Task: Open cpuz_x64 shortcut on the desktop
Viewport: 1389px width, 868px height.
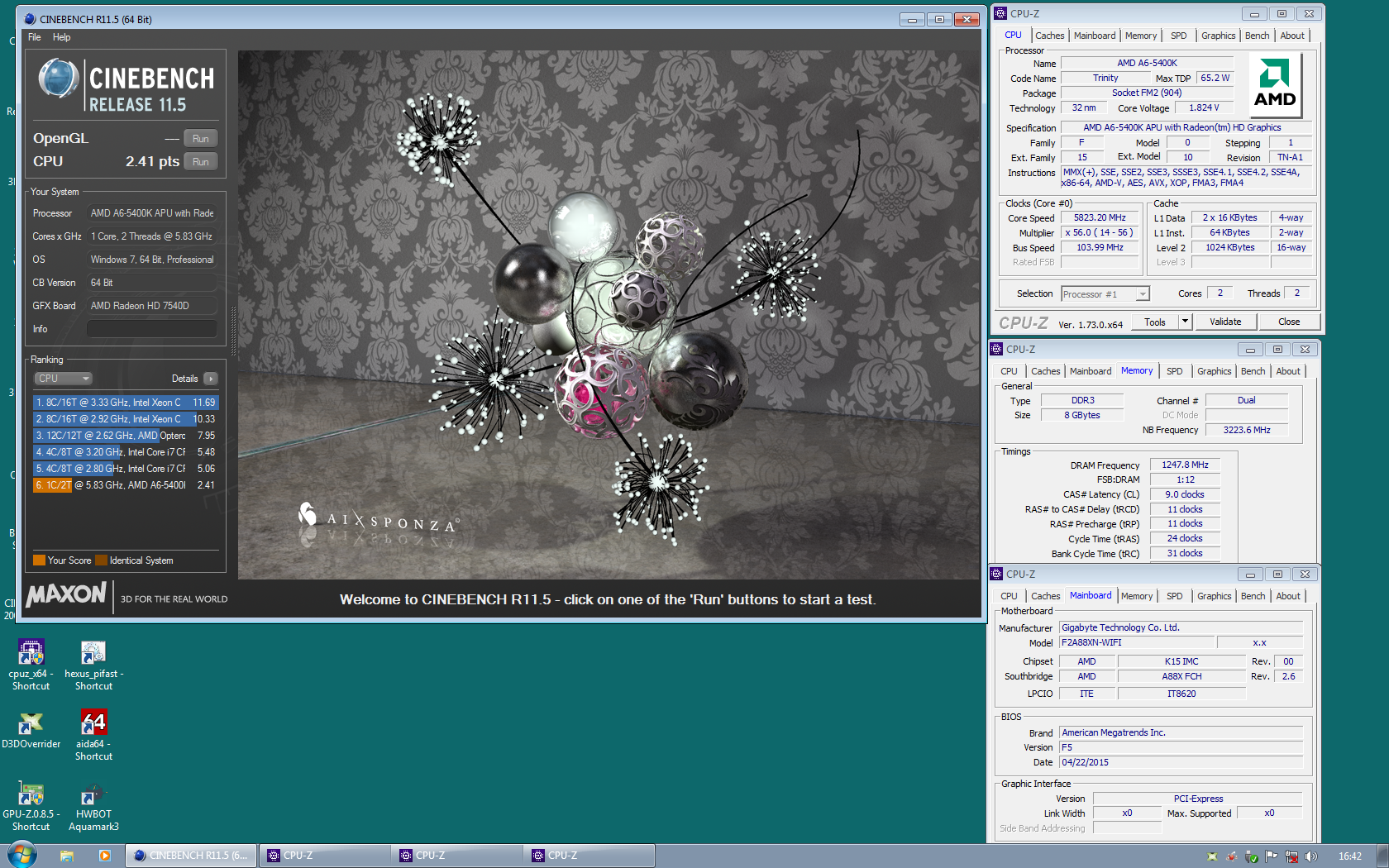Action: coord(31,665)
